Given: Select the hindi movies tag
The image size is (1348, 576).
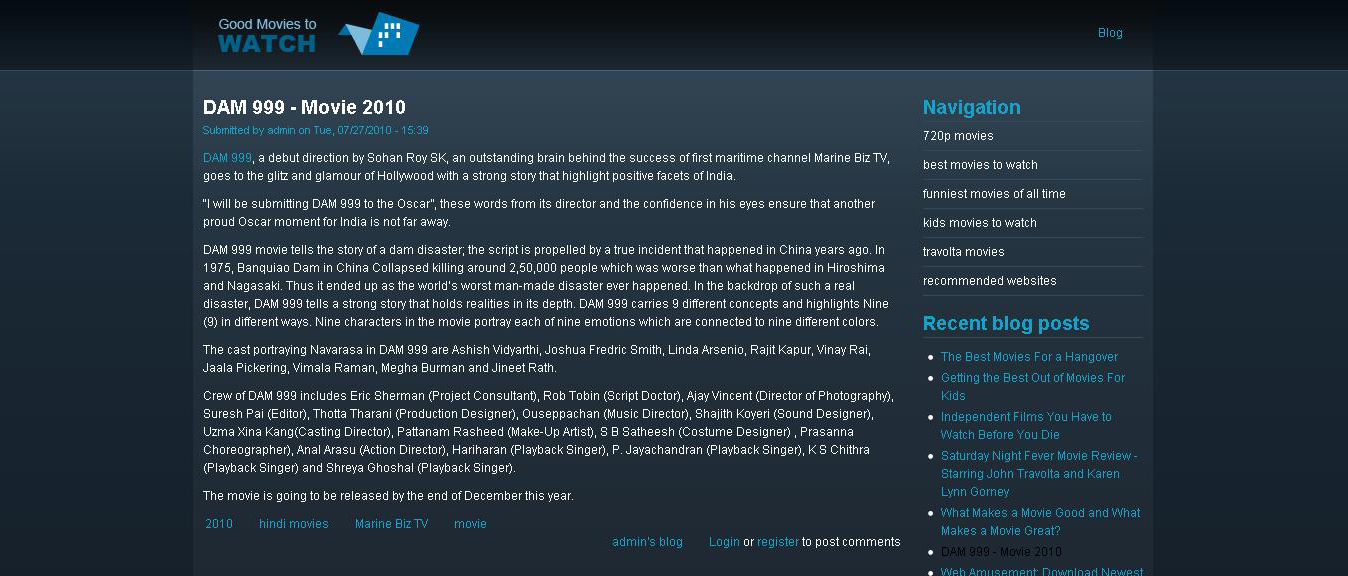Looking at the screenshot, I should [294, 524].
